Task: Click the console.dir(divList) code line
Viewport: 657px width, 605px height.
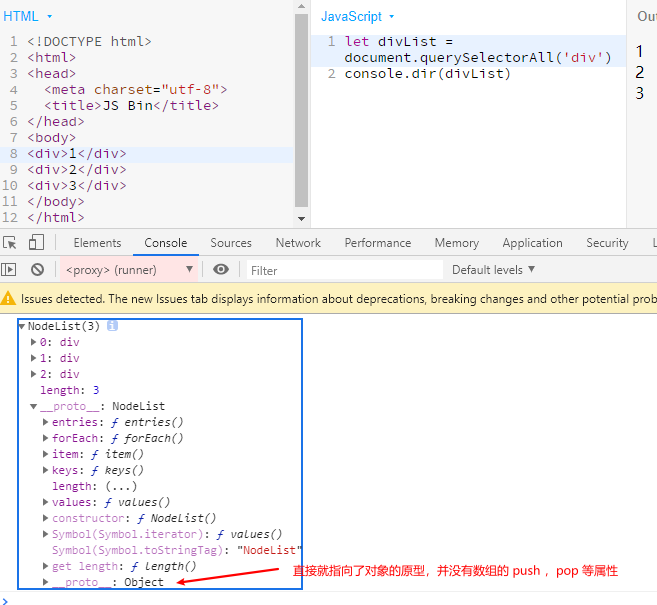Action: pyautogui.click(x=427, y=74)
